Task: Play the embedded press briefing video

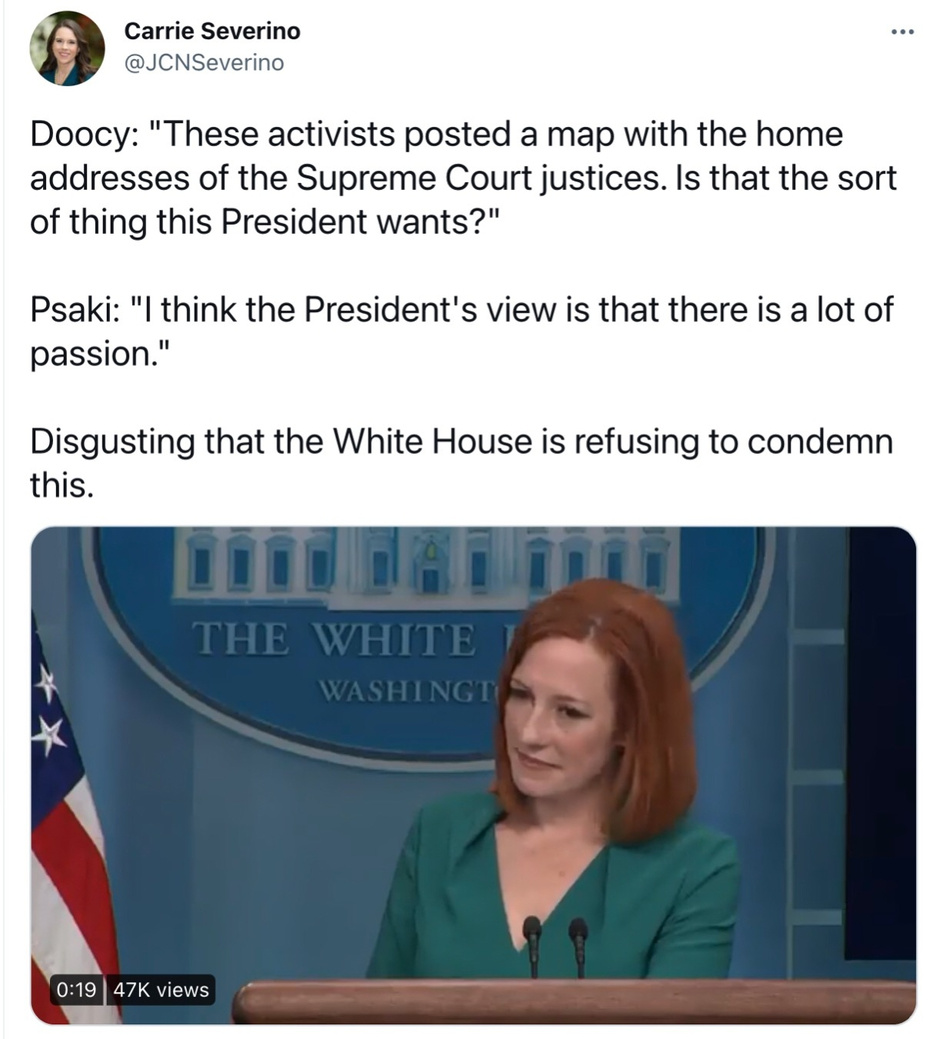Action: point(473,775)
